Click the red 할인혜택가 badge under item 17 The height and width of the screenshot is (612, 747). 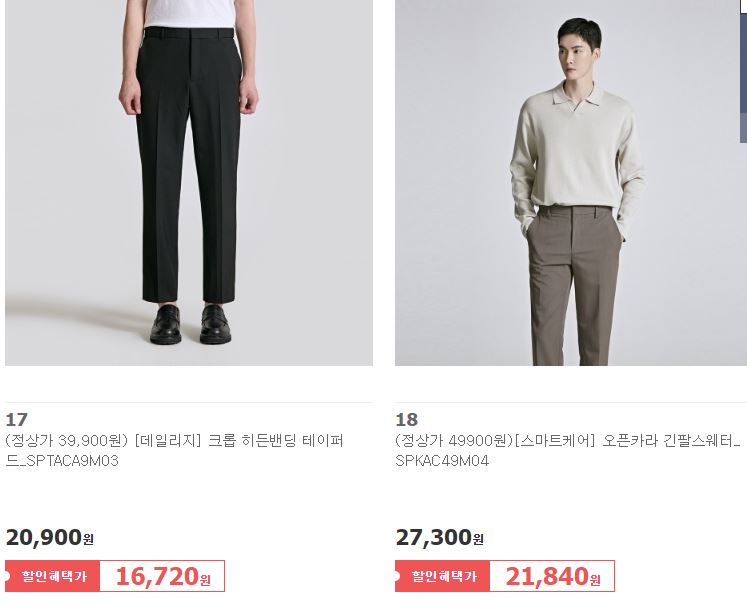52,576
